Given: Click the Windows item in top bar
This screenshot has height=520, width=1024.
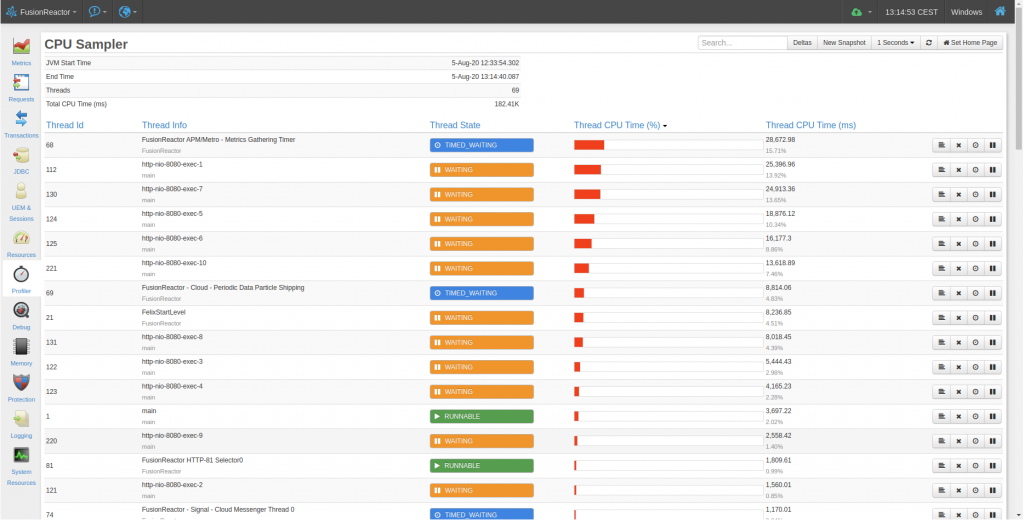Looking at the screenshot, I should coord(966,12).
